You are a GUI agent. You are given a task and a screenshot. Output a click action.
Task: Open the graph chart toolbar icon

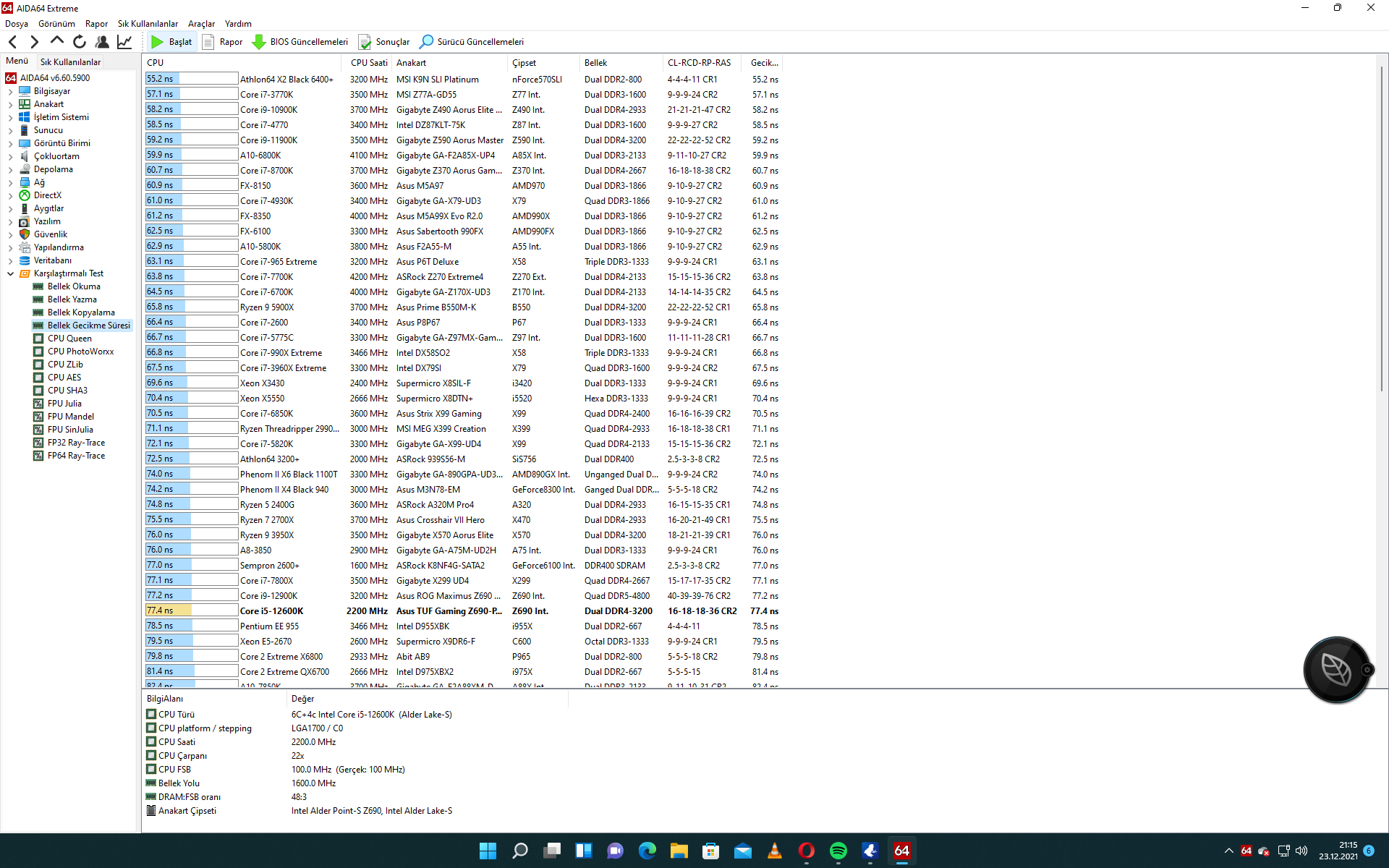[x=124, y=42]
